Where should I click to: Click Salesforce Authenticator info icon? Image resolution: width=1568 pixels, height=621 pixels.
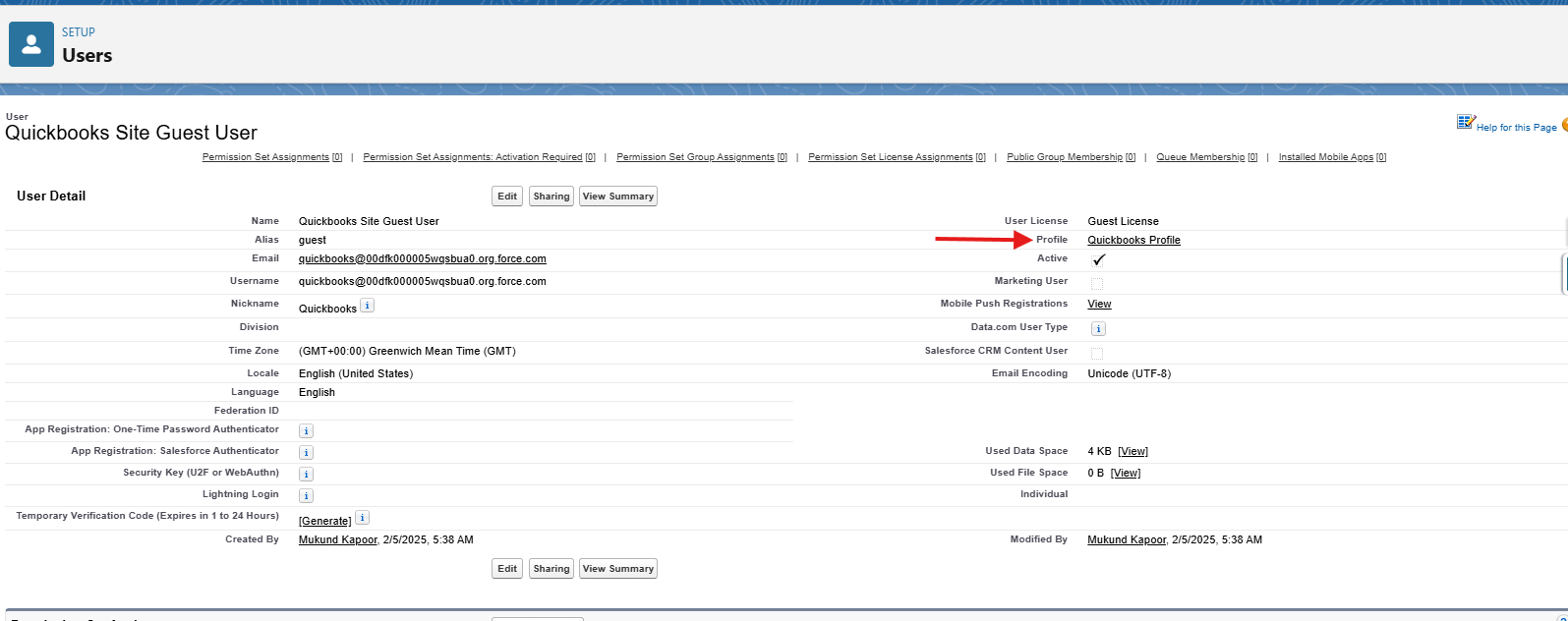(x=306, y=453)
